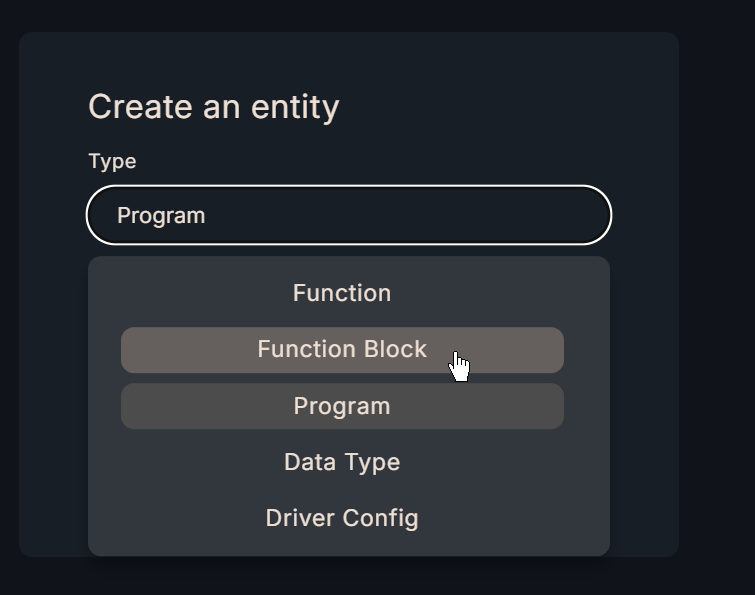Select Function from the type list
This screenshot has width=755, height=595.
[x=342, y=293]
